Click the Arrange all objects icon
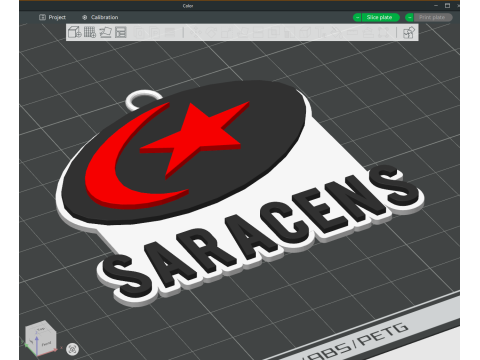The image size is (480, 360). pos(121,32)
